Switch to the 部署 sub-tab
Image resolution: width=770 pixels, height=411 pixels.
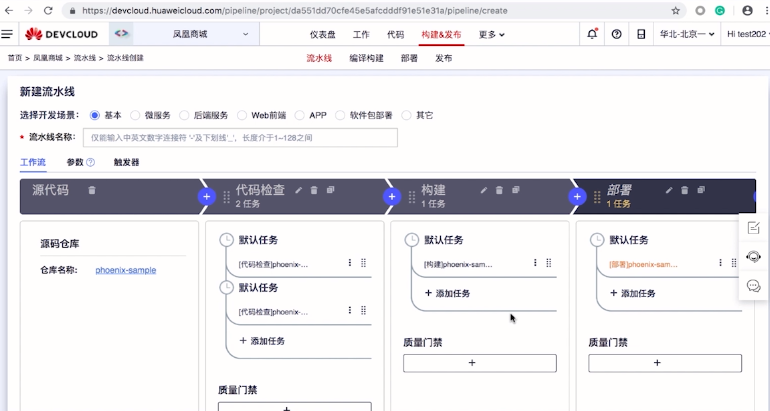(409, 58)
